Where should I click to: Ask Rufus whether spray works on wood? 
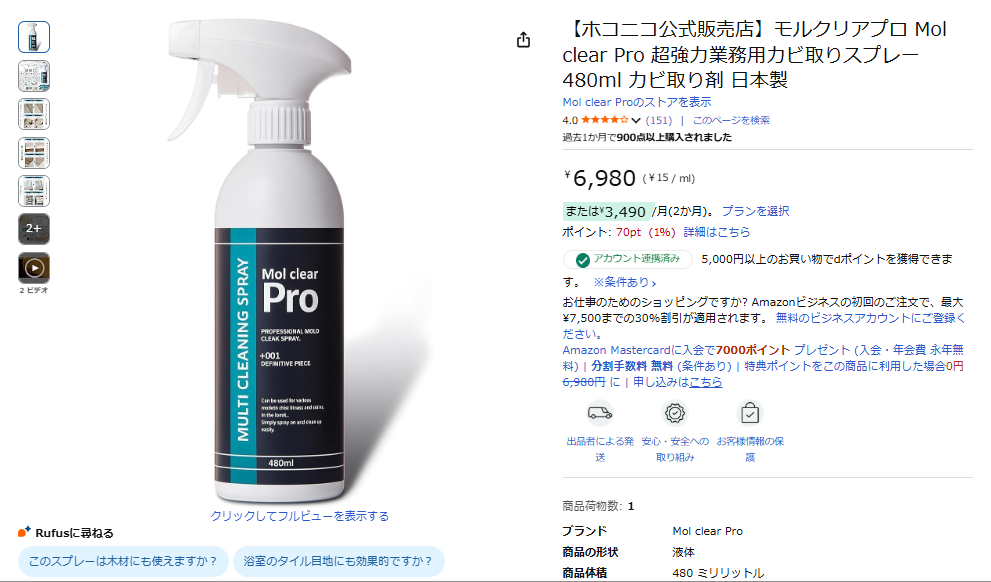pyautogui.click(x=123, y=561)
